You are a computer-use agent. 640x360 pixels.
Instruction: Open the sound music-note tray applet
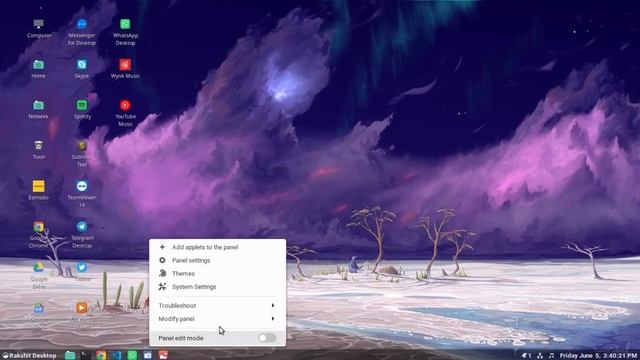[x=551, y=356]
